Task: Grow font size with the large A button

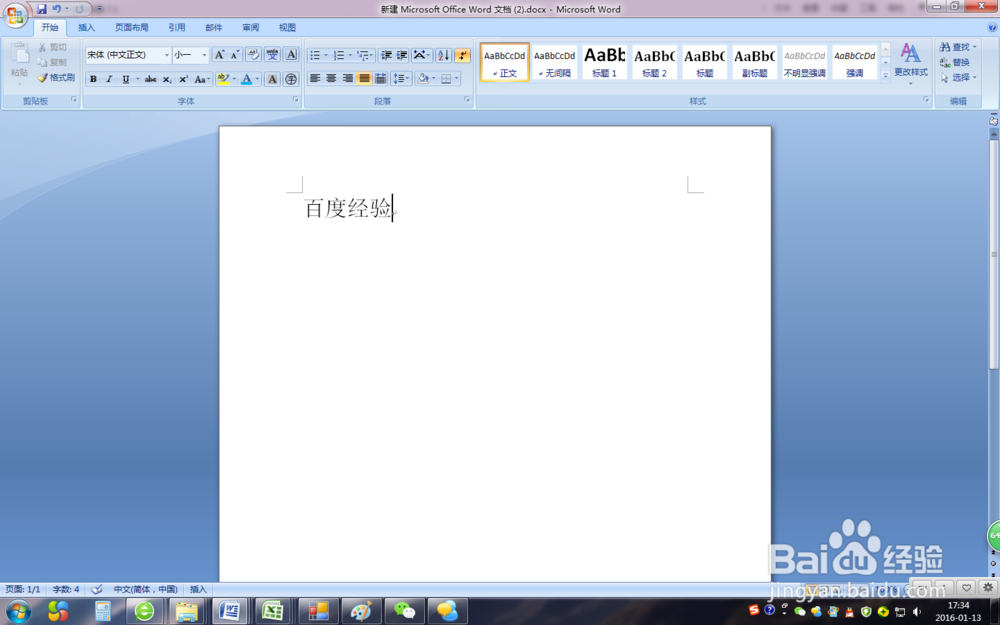Action: 219,55
